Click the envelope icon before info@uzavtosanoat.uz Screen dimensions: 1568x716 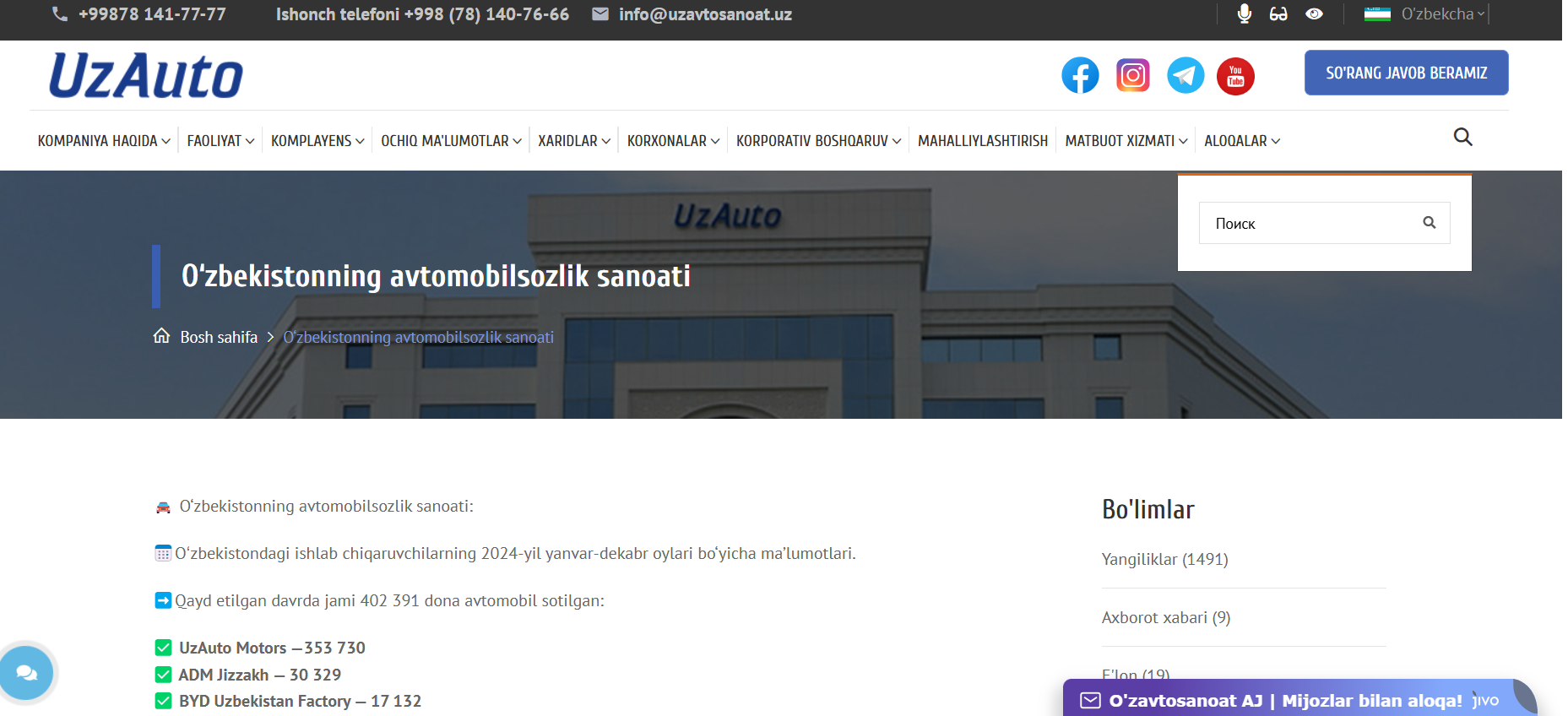tap(600, 14)
